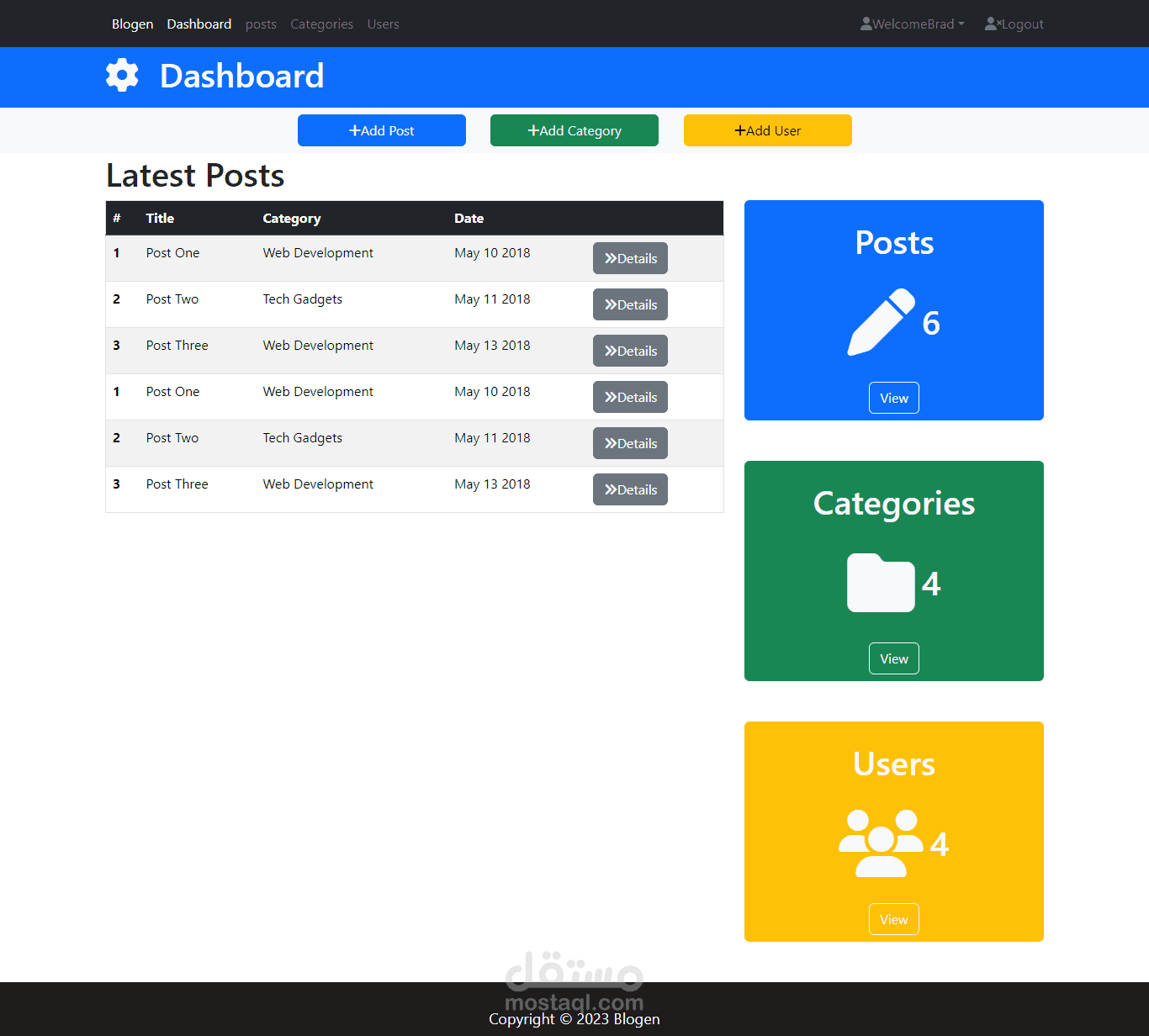
Task: Select the pencil icon on the Posts card
Action: 880,321
